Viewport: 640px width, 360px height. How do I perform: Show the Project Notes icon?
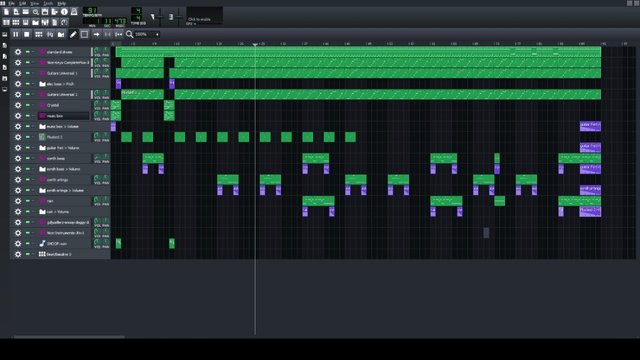(55, 22)
